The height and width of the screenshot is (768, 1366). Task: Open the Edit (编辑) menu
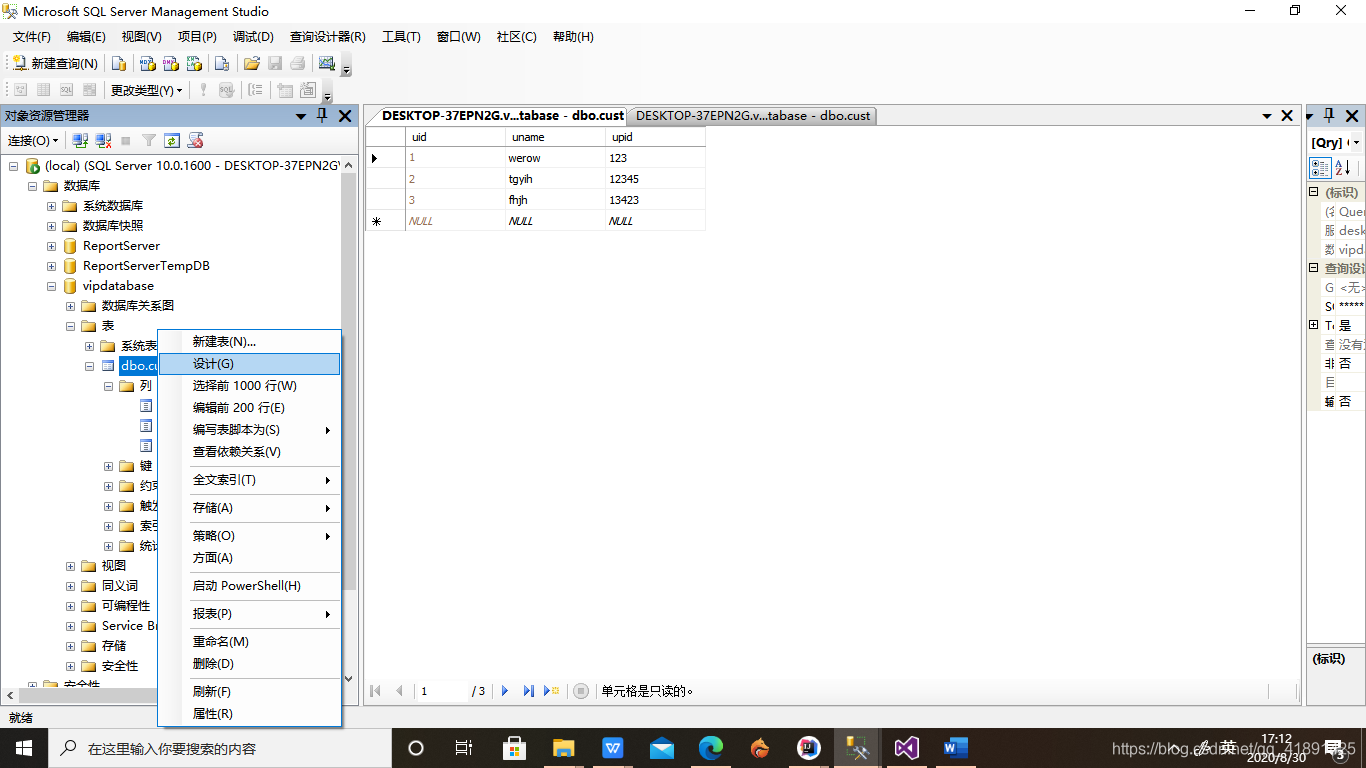tap(86, 37)
